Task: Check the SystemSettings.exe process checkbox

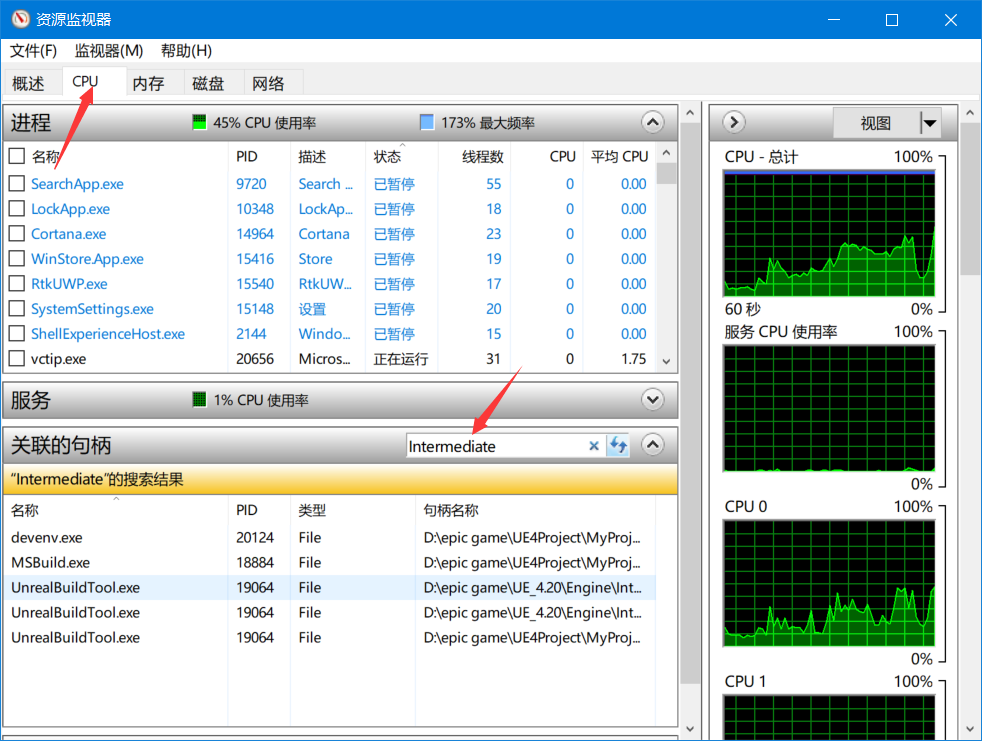Action: coord(17,309)
